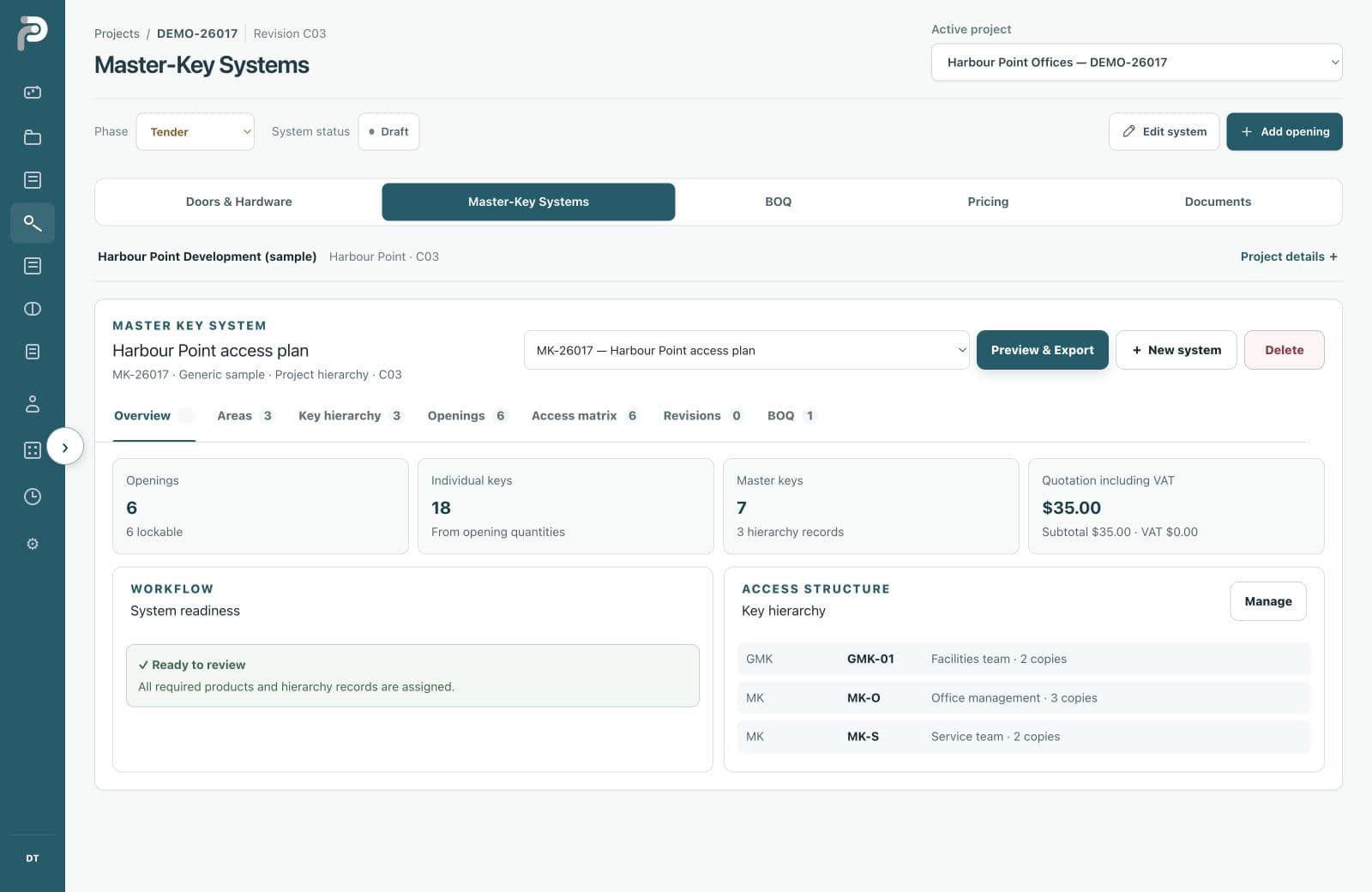
Task: Click the DEMO-26017 breadcrumb
Action: (197, 33)
